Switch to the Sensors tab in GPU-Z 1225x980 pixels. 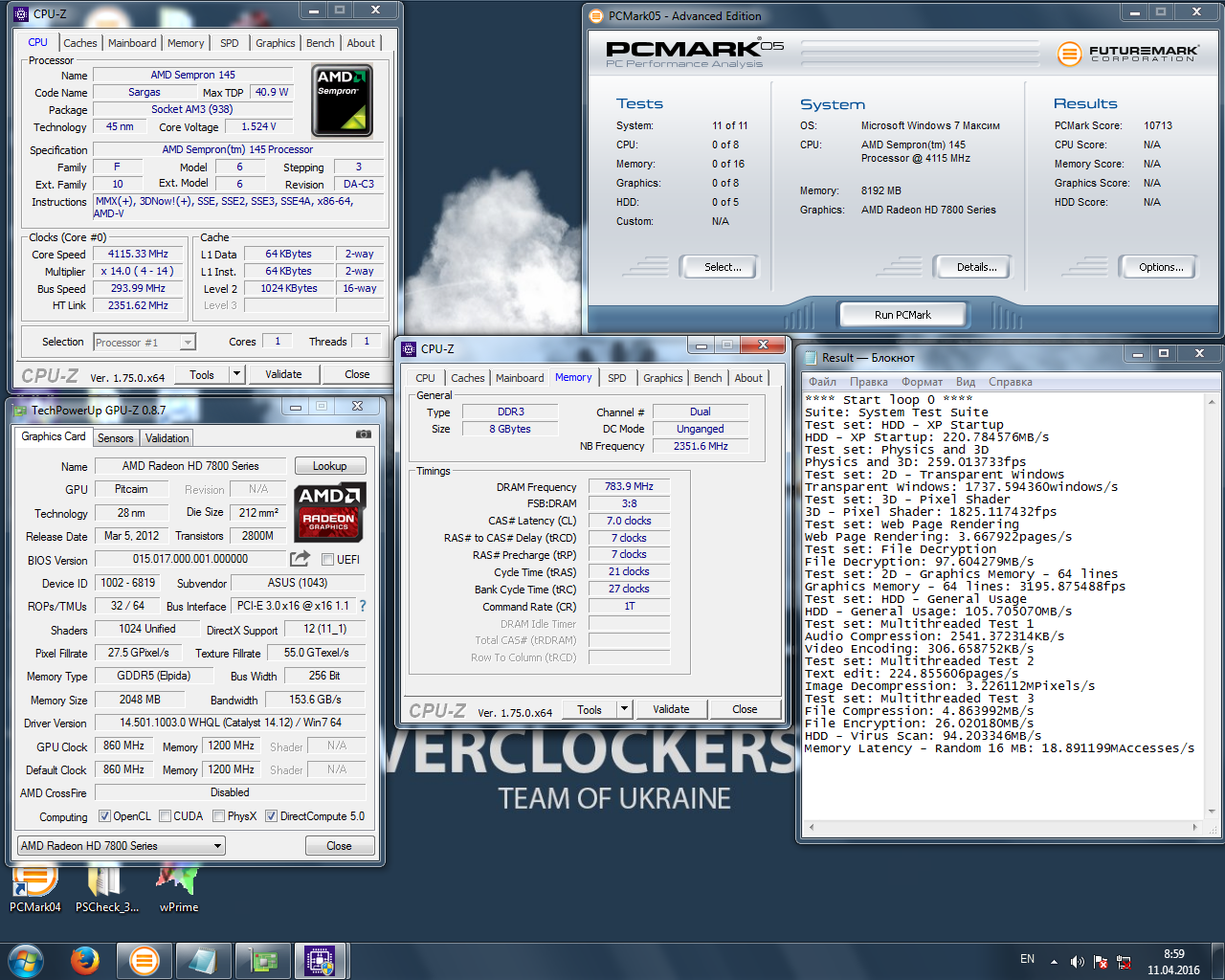[x=116, y=438]
